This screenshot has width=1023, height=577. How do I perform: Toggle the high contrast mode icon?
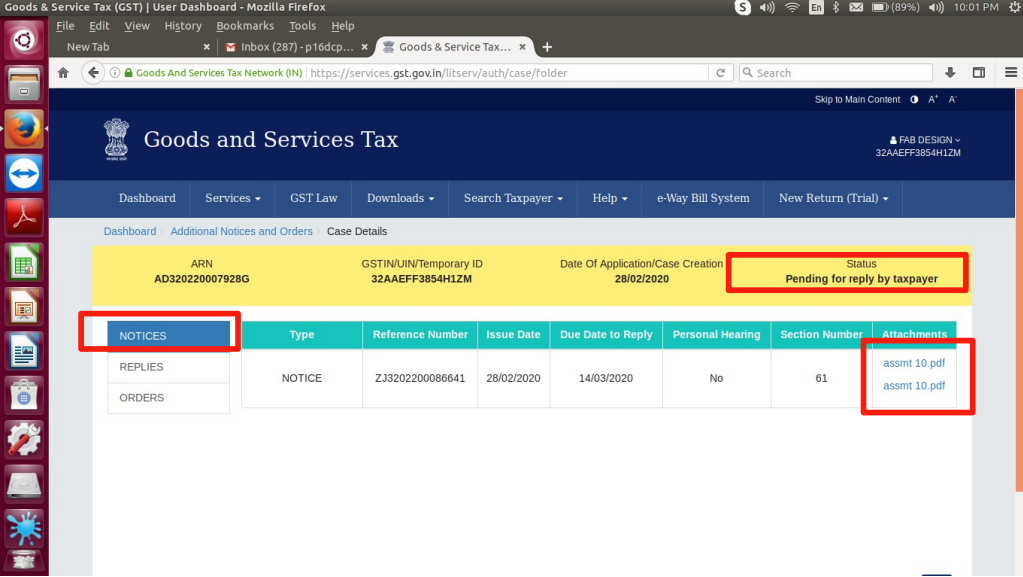[x=914, y=99]
